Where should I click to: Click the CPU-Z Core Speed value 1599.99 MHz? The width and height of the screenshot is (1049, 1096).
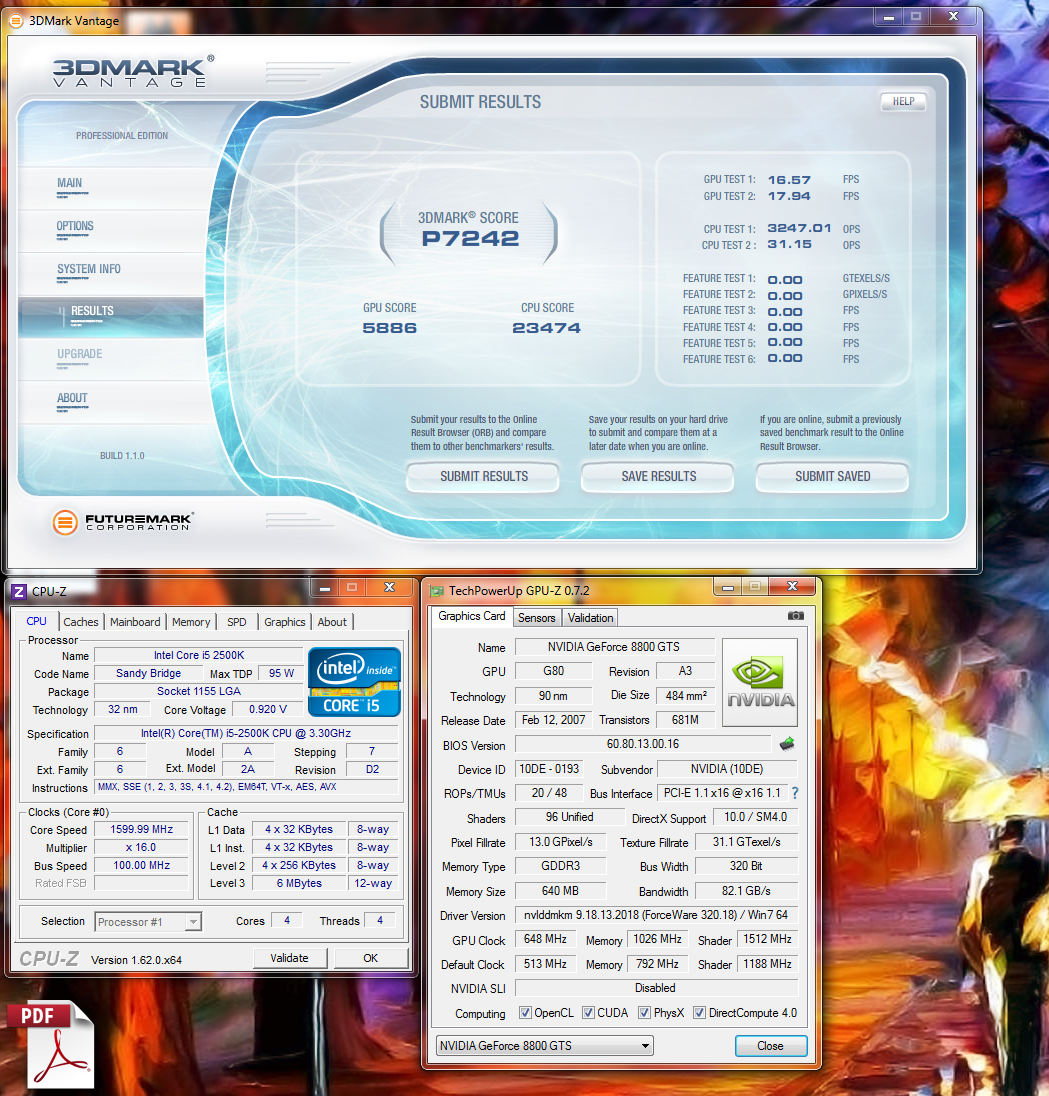click(142, 830)
